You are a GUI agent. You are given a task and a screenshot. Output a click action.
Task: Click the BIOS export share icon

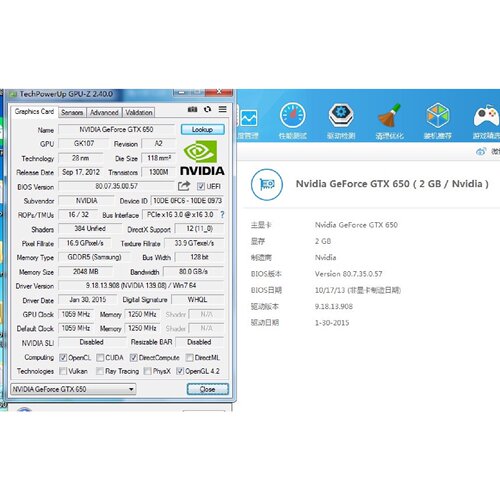pyautogui.click(x=184, y=186)
